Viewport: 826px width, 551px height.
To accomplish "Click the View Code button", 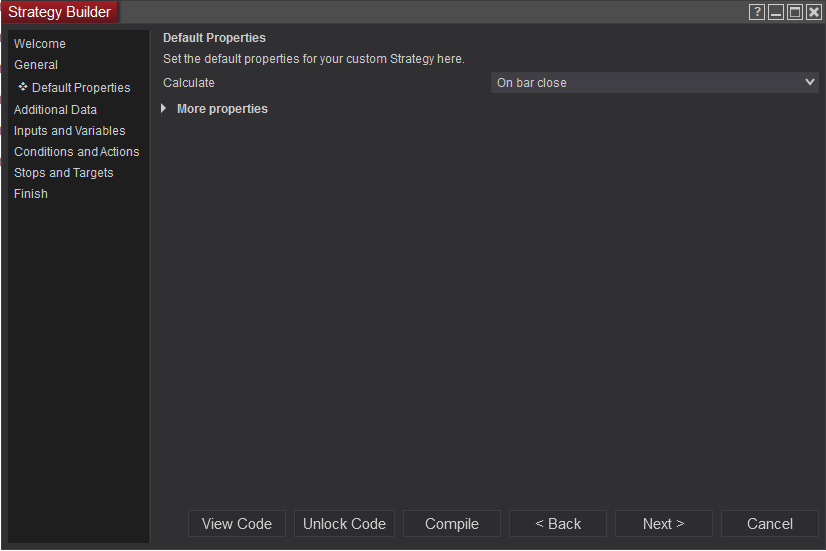I will coord(237,524).
